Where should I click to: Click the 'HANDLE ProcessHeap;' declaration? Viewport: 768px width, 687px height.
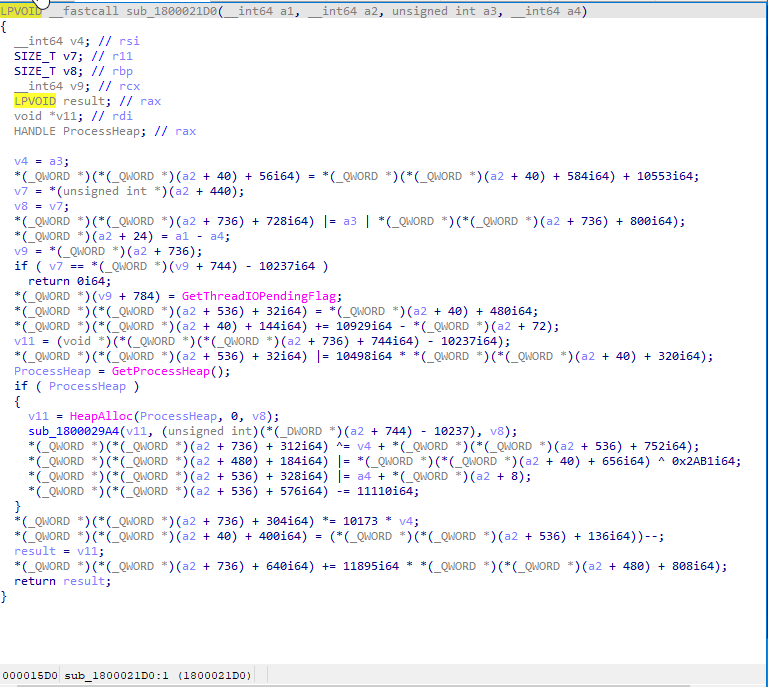click(80, 131)
